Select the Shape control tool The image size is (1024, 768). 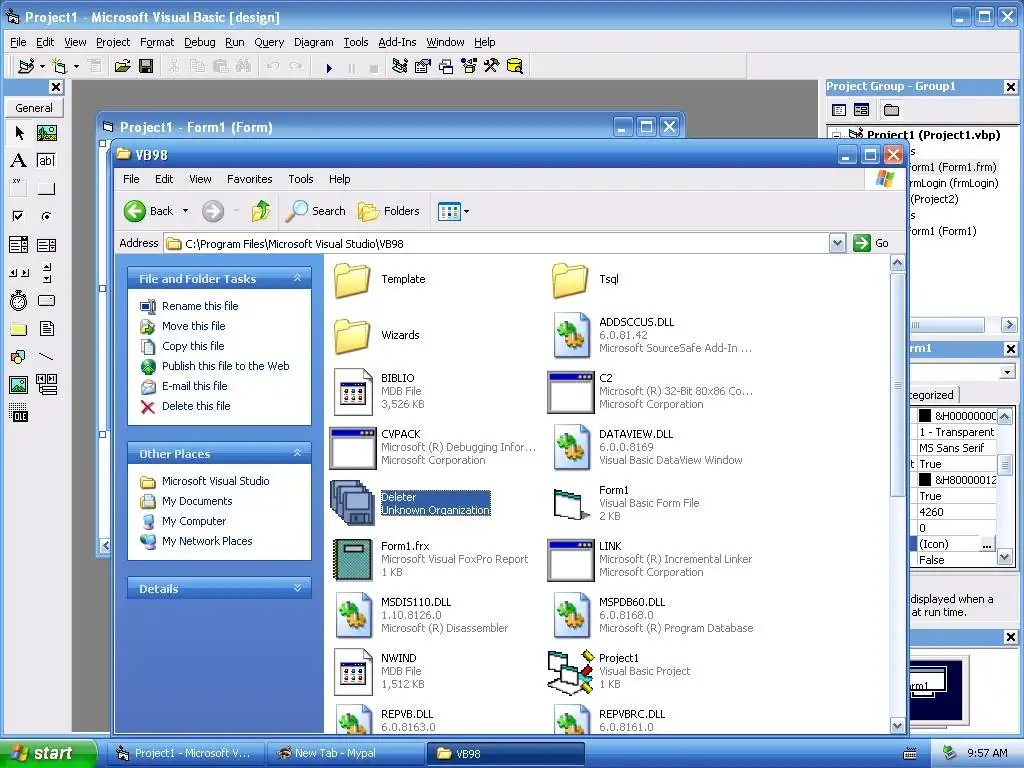tap(19, 357)
